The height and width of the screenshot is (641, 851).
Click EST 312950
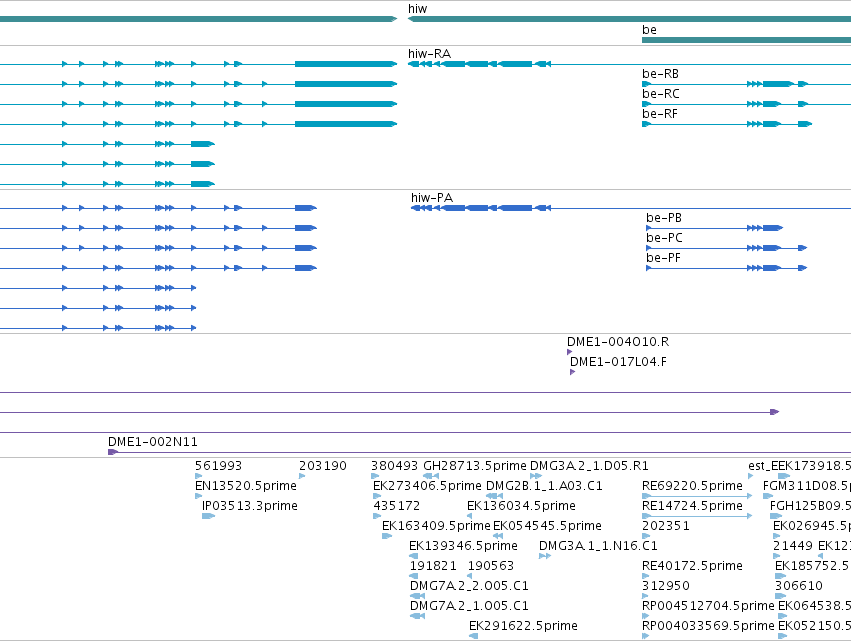[665, 586]
